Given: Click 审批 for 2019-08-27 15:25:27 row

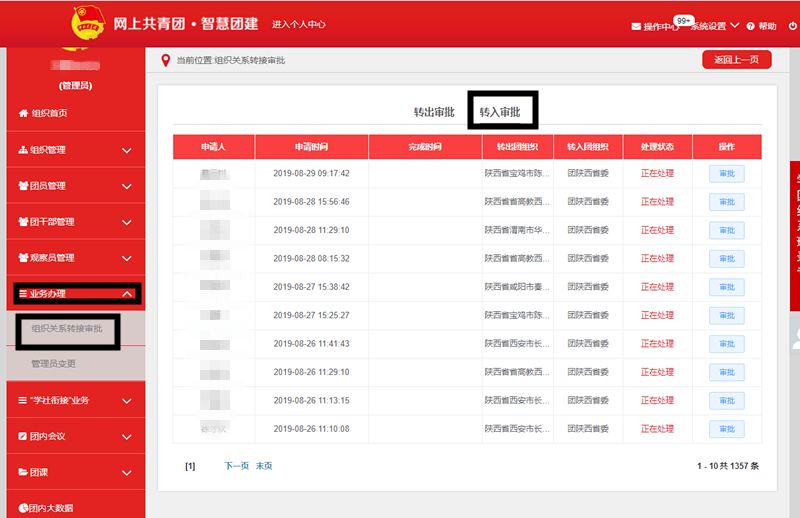Looking at the screenshot, I should 727,315.
